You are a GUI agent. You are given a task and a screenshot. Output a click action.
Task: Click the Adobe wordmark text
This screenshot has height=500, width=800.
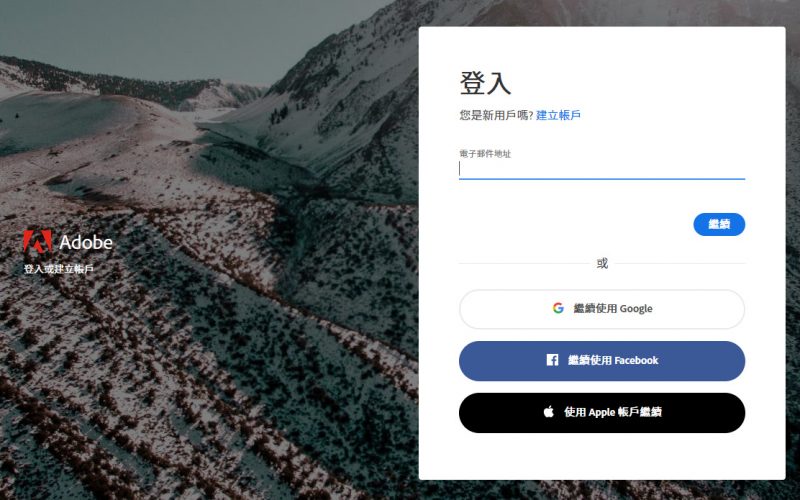(86, 242)
